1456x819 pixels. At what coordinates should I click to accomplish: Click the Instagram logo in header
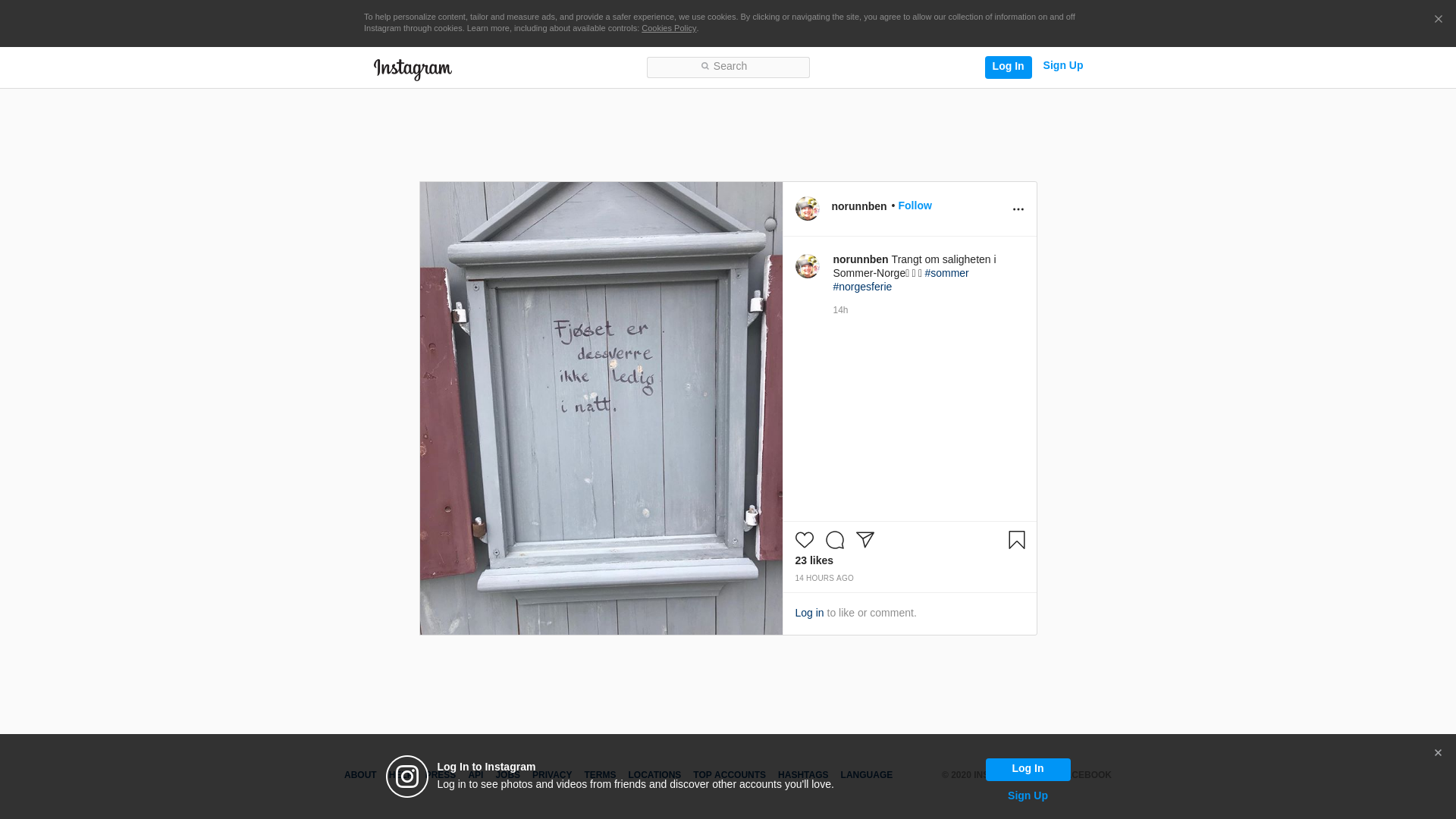(413, 69)
